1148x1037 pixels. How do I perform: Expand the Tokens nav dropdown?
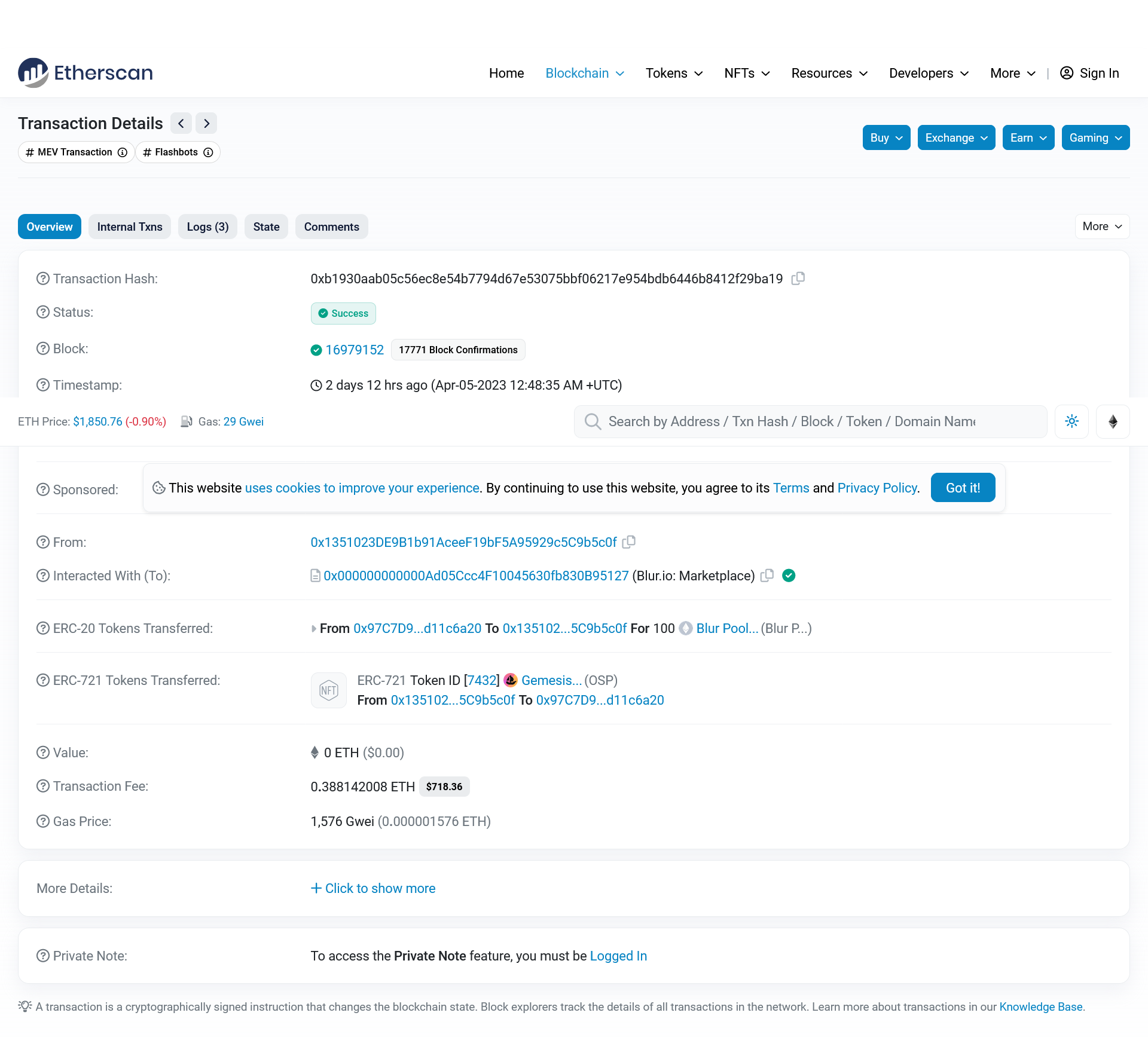(x=674, y=73)
